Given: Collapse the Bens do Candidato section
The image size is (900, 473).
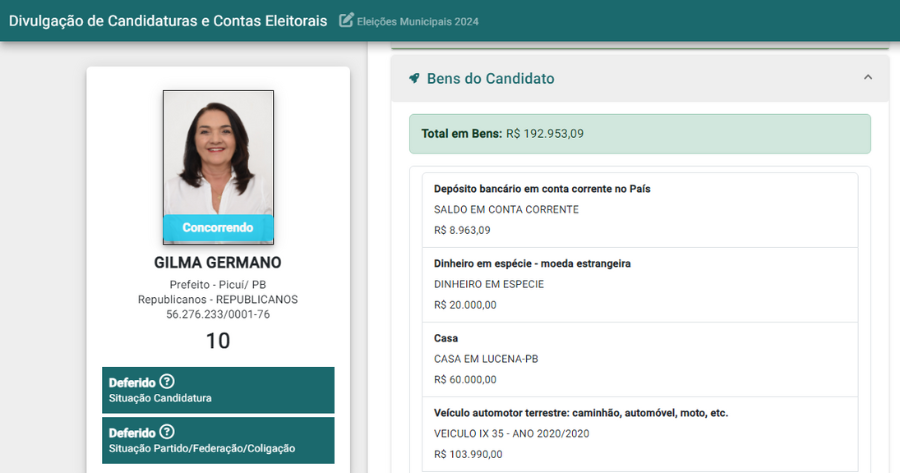Looking at the screenshot, I should click(867, 78).
